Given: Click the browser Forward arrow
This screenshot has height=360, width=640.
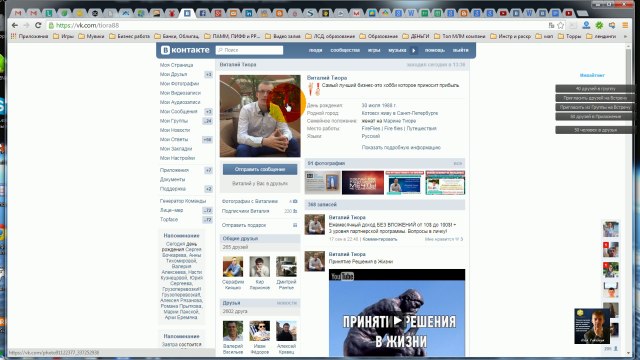Looking at the screenshot, I should [26, 25].
